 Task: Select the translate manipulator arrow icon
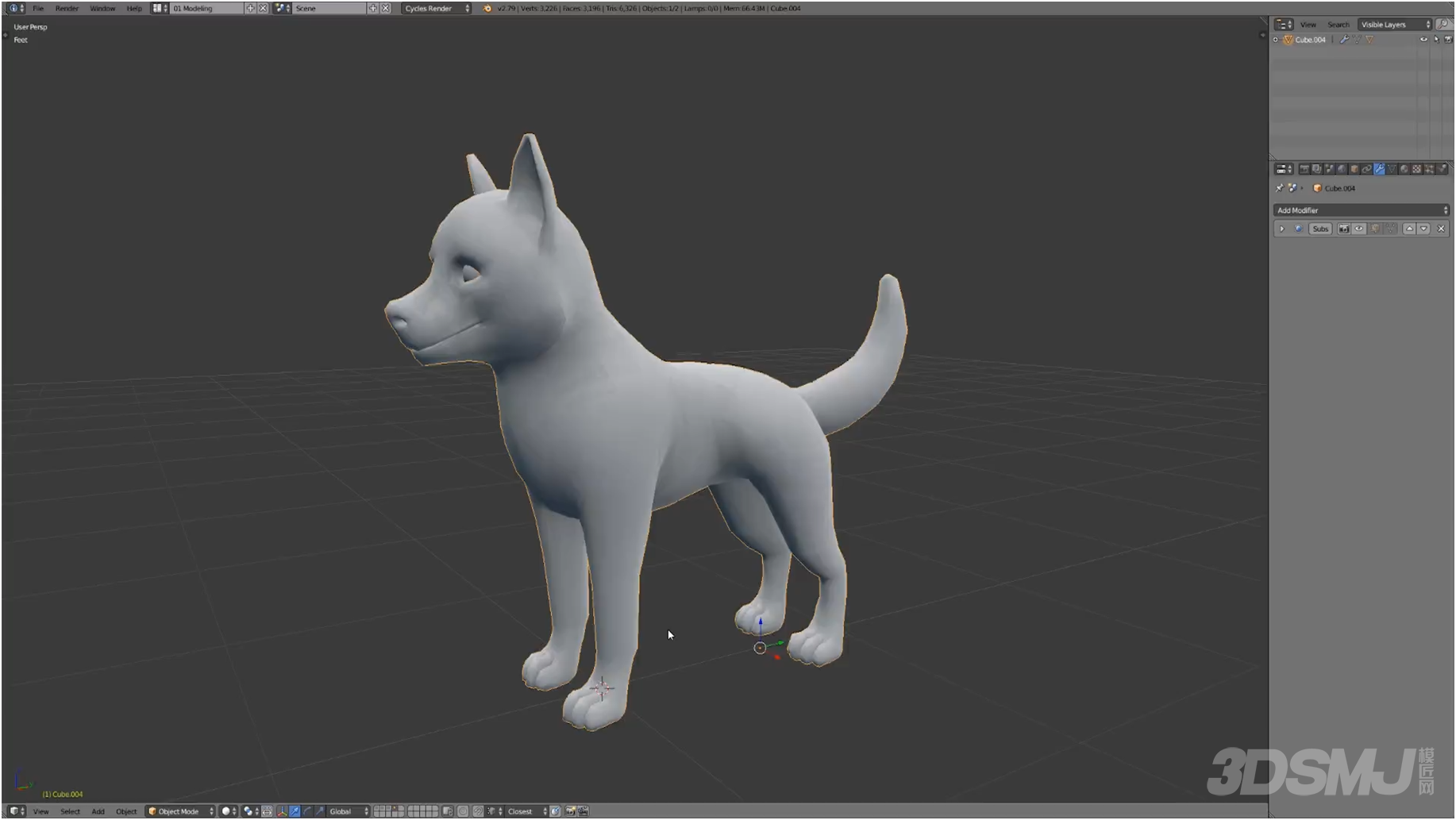[295, 811]
